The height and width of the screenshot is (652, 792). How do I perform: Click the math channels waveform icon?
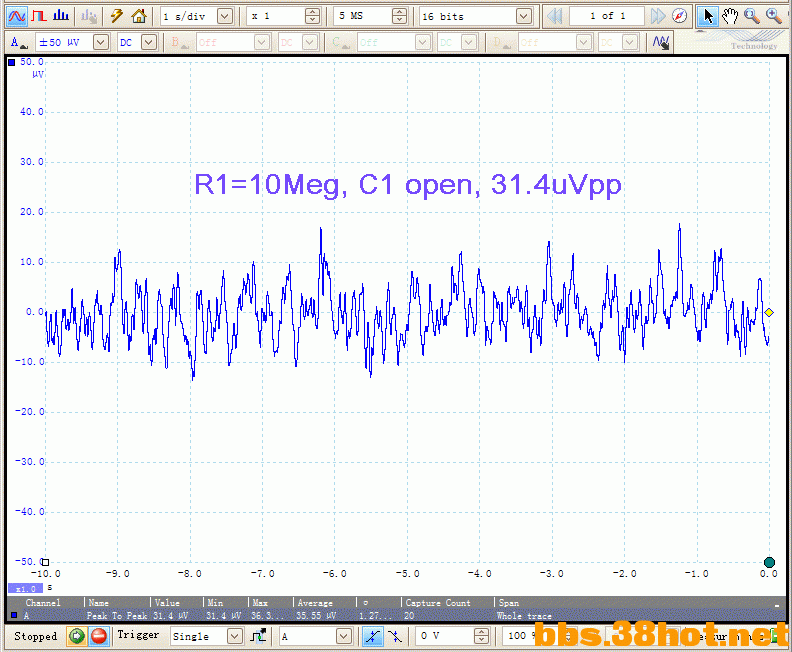tap(661, 42)
